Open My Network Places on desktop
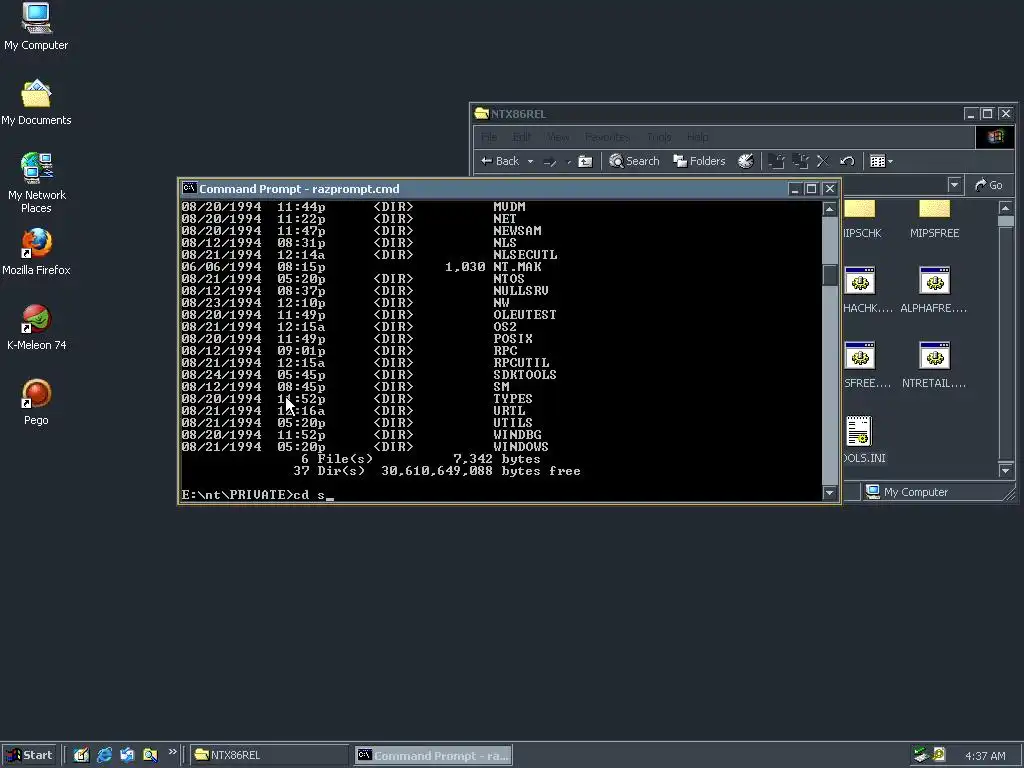Screen dimensions: 1024x768 pos(36,183)
